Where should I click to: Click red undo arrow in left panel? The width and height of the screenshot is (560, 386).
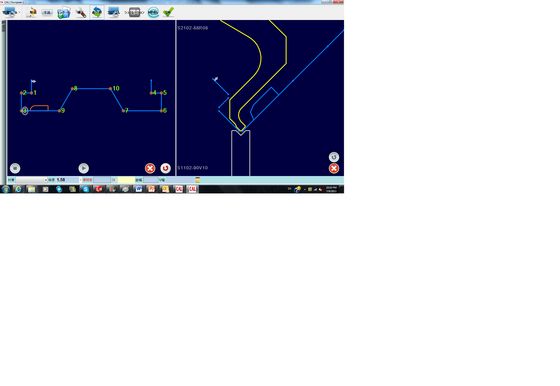[165, 168]
